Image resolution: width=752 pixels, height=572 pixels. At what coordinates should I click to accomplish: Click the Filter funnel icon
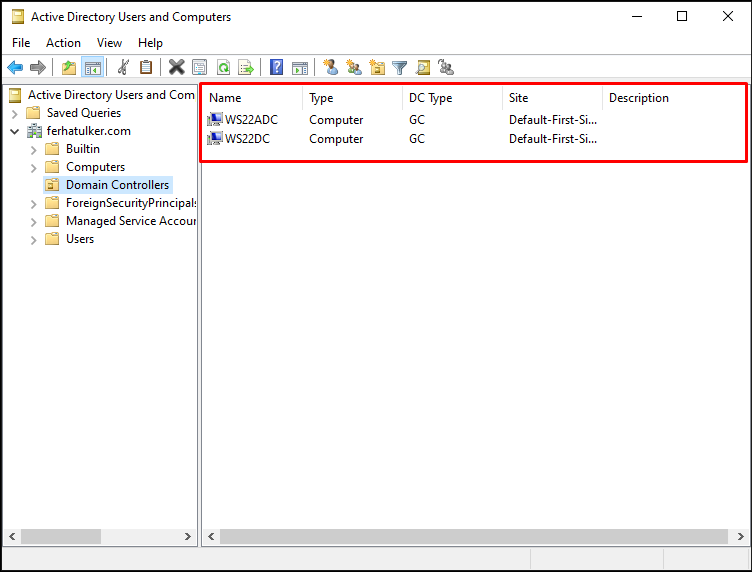pyautogui.click(x=400, y=68)
